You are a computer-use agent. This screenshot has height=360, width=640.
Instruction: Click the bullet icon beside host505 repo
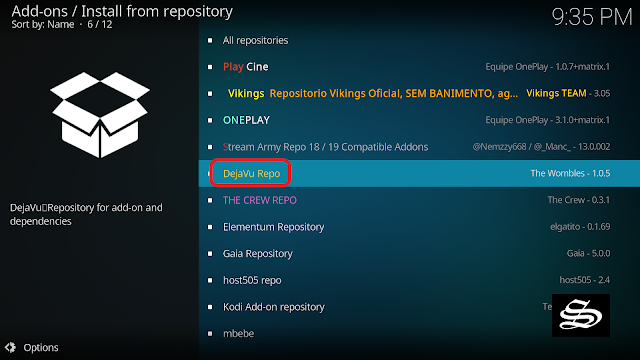pos(210,280)
